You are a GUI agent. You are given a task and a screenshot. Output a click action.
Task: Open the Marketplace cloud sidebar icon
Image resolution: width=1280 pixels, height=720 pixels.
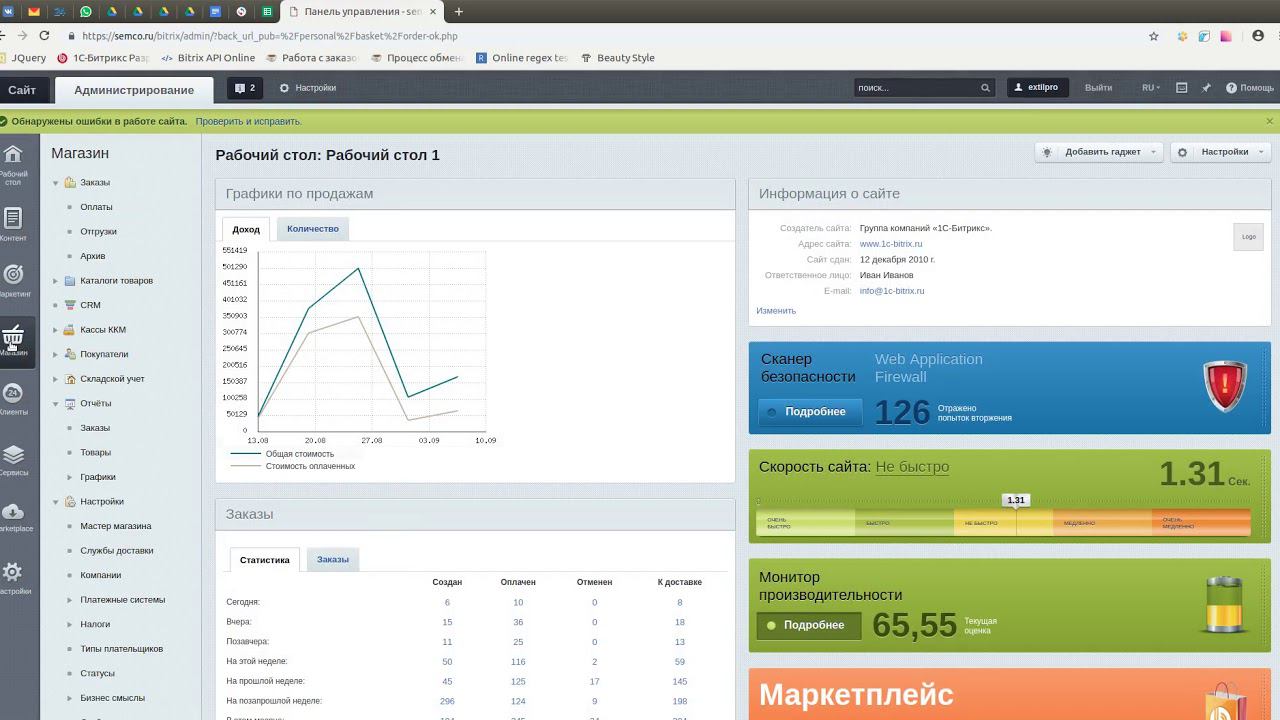(x=13, y=512)
